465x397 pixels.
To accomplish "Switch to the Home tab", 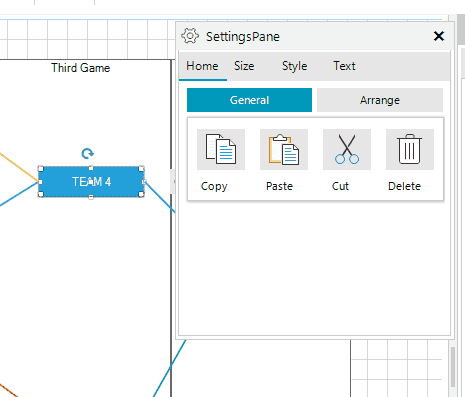I will 202,66.
